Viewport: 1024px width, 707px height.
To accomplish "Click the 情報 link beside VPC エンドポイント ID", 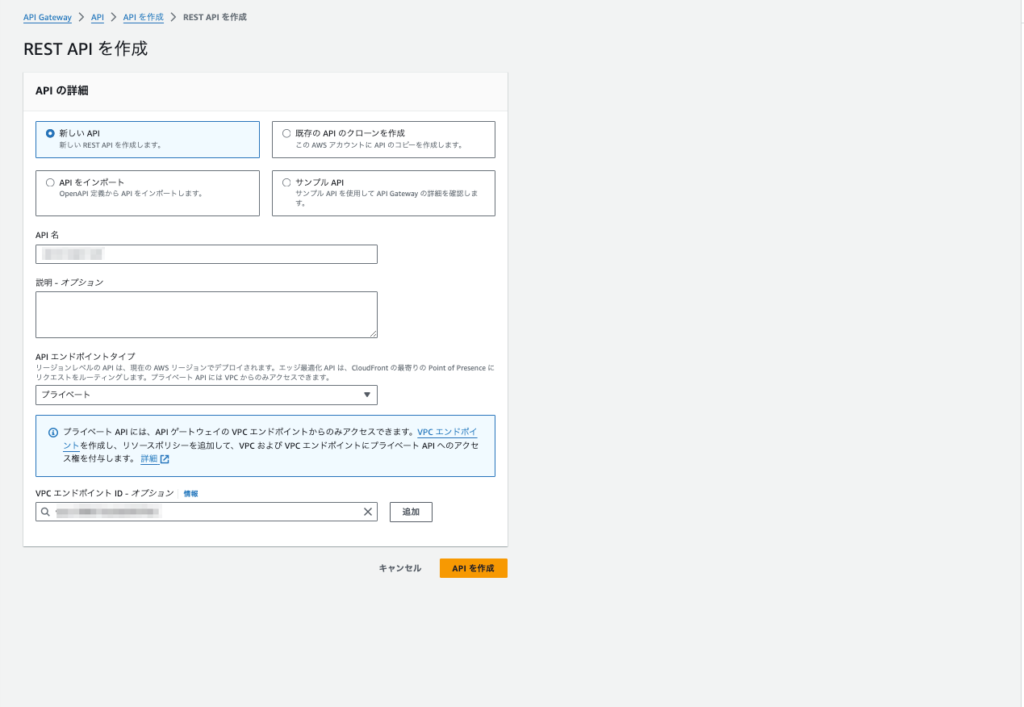I will pyautogui.click(x=189, y=491).
